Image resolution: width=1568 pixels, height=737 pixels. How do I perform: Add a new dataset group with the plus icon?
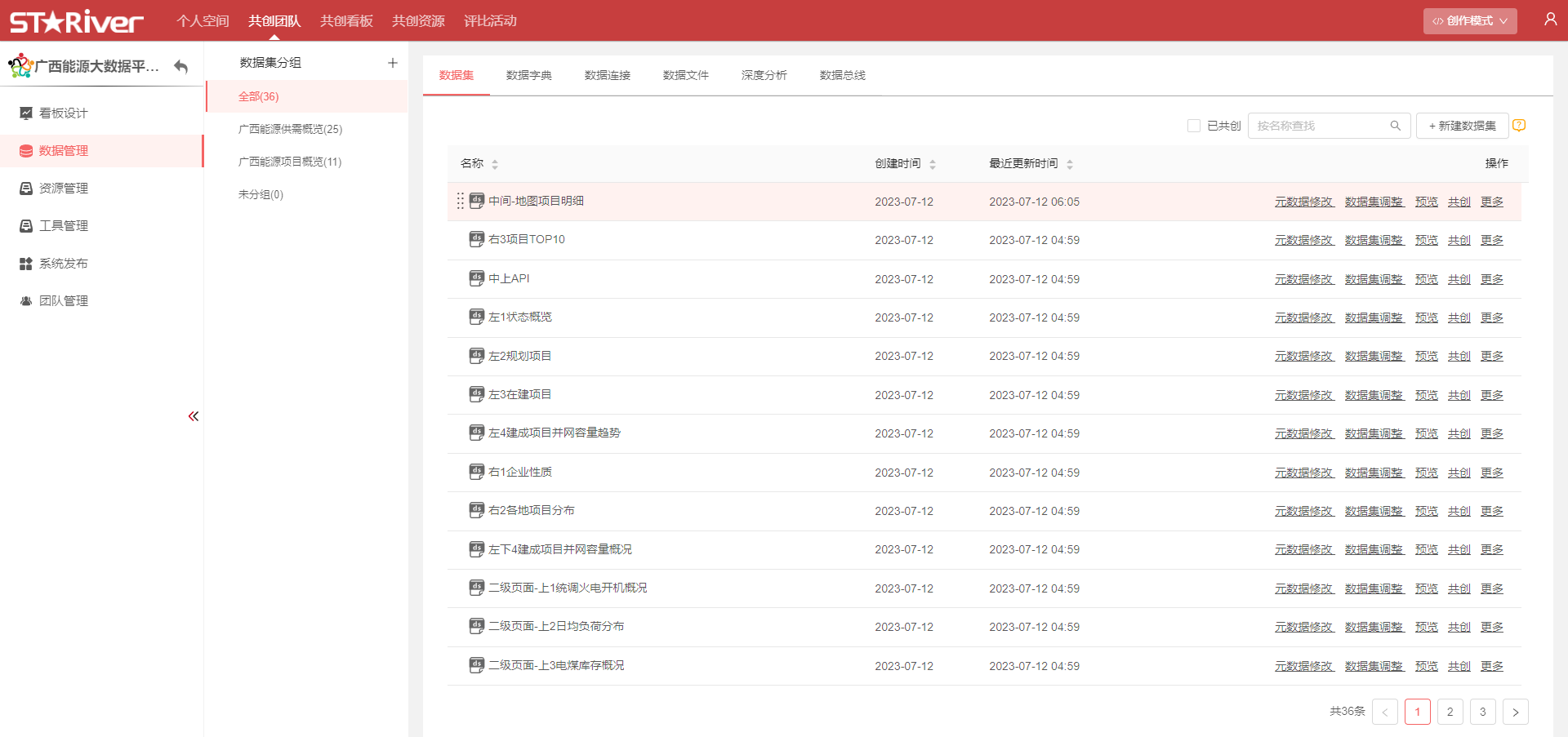393,63
